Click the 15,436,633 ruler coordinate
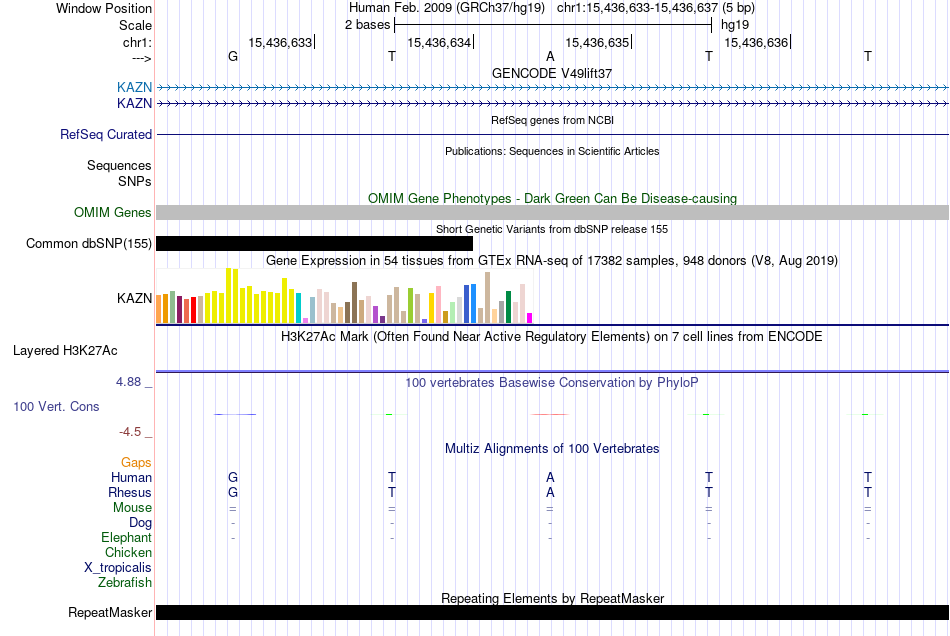Screen dimensions: 950x636 [x=280, y=42]
